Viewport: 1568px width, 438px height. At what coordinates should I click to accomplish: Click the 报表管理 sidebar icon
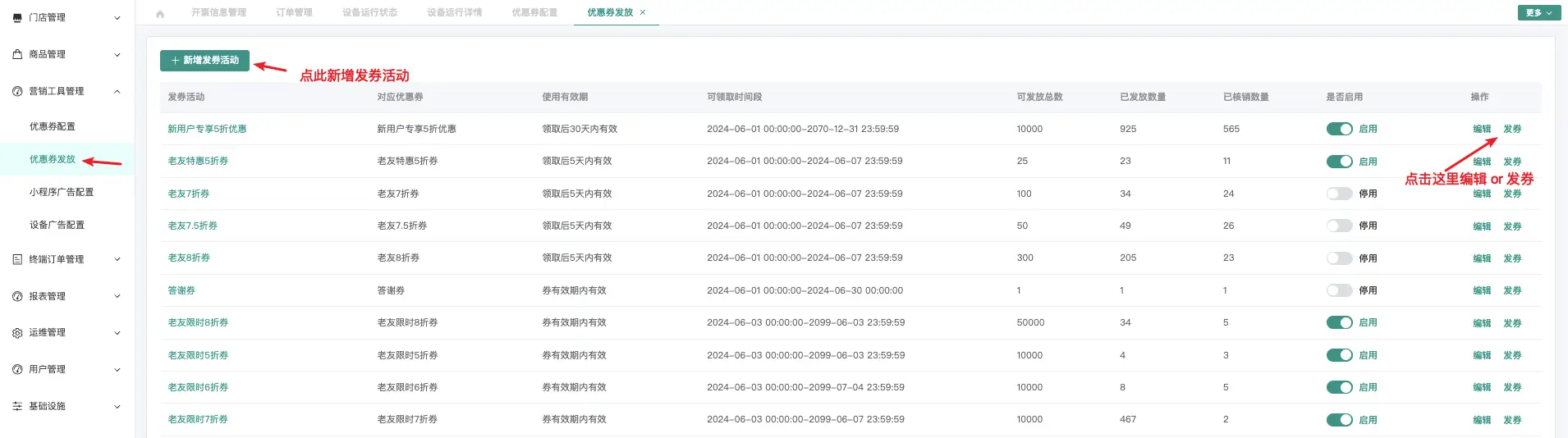[17, 296]
